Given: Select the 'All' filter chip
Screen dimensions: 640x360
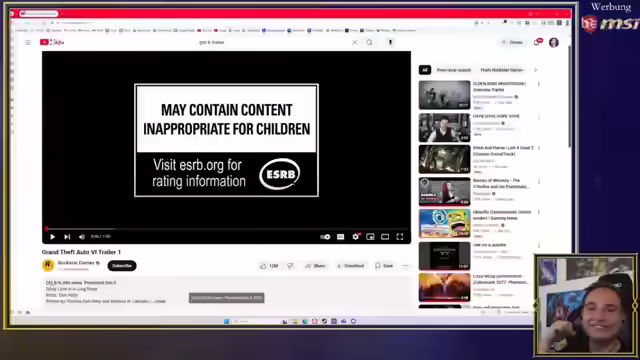Looking at the screenshot, I should pos(425,70).
